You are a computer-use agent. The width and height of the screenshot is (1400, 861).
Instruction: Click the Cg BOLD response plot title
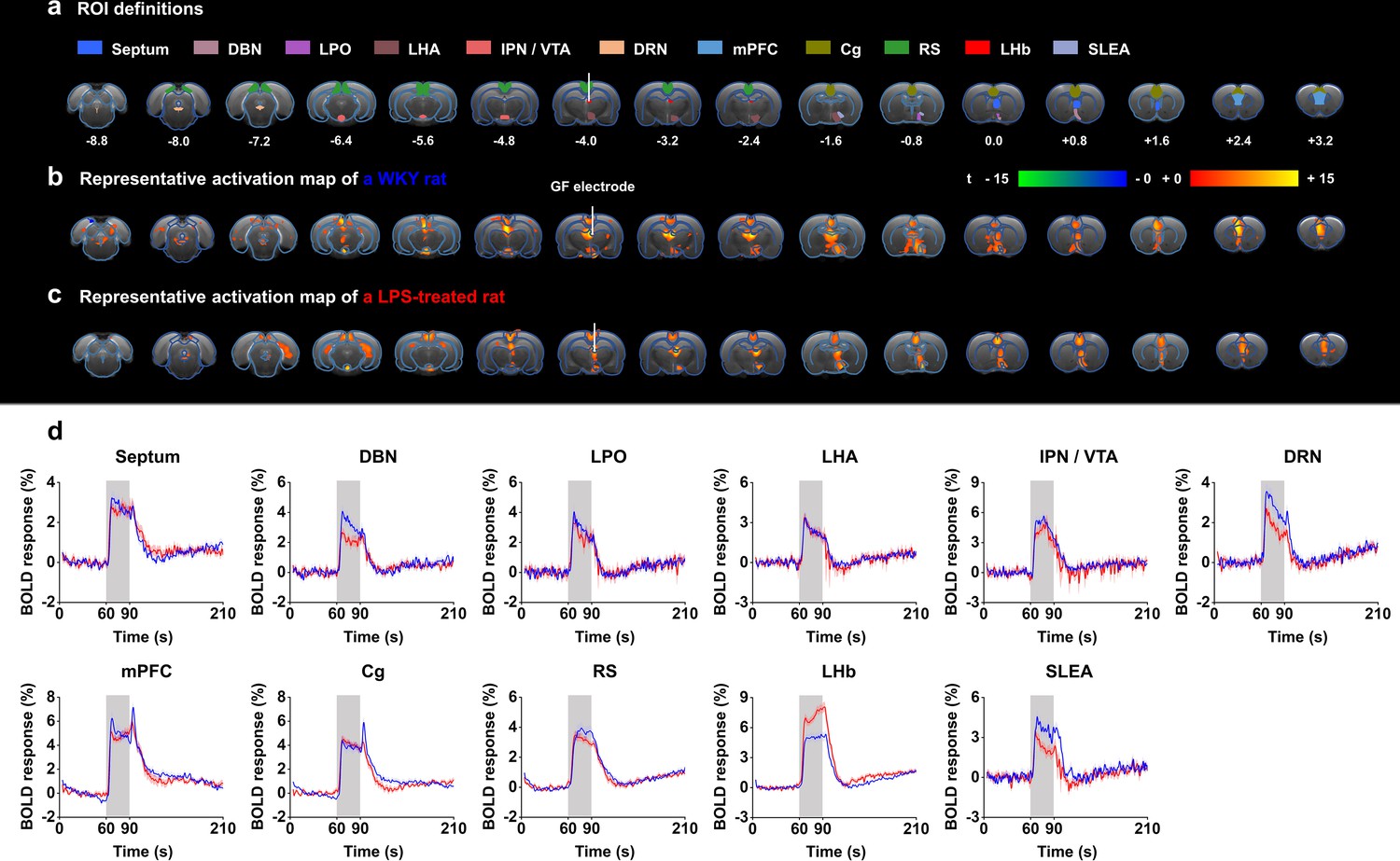tap(372, 673)
